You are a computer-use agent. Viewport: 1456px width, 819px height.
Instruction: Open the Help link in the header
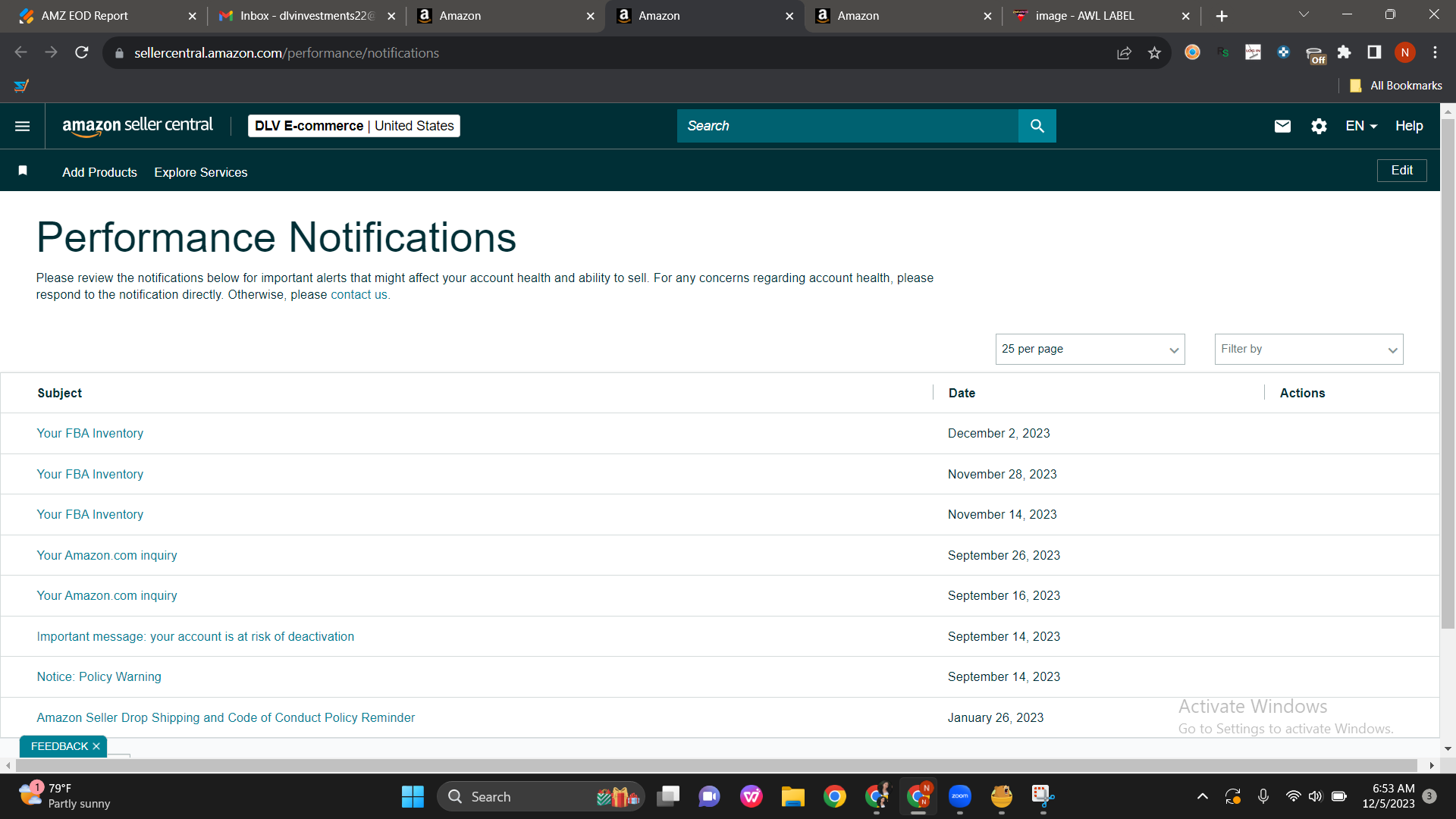[1409, 126]
